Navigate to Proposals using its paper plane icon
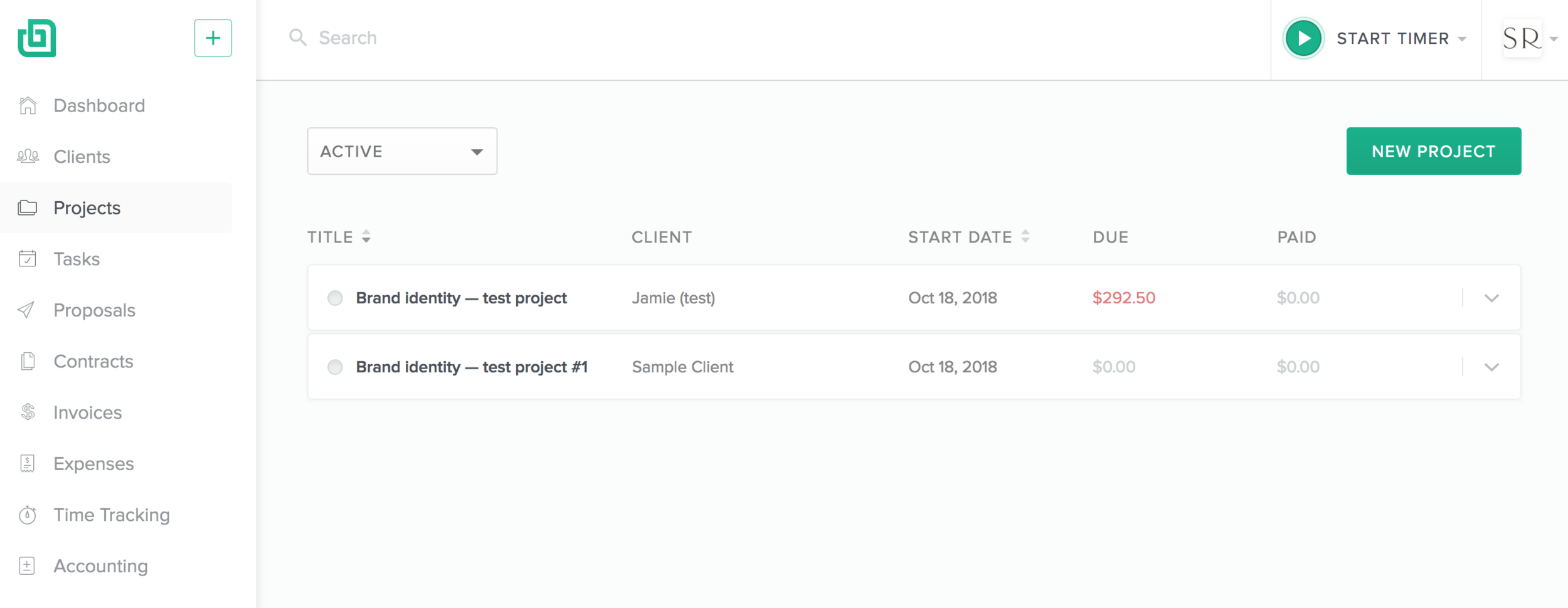This screenshot has width=1568, height=608. point(28,310)
